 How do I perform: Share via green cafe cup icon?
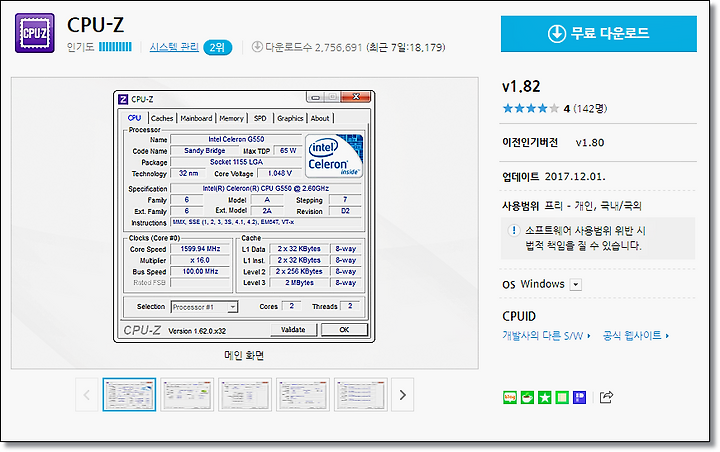(527, 397)
